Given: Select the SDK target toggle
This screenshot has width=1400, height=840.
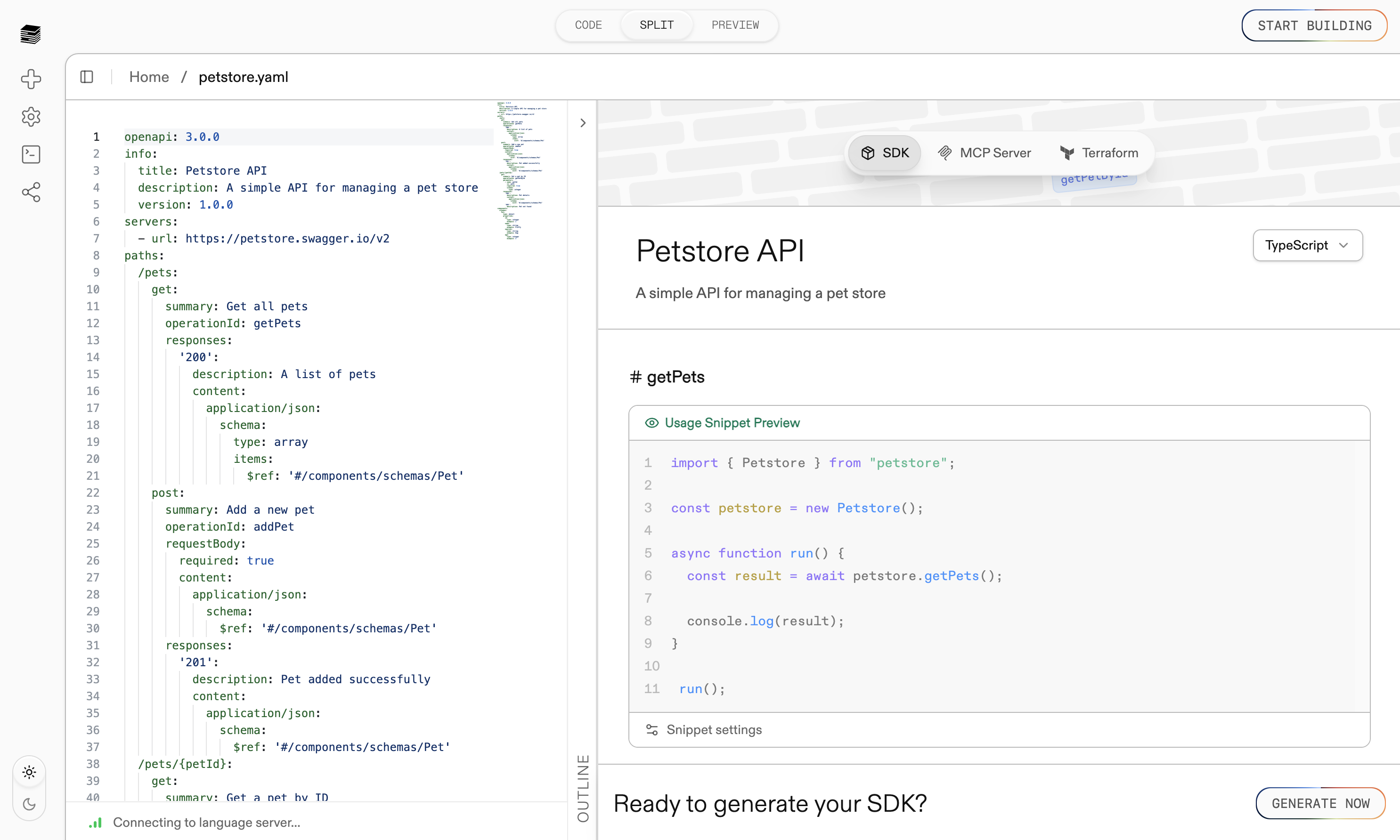Looking at the screenshot, I should [884, 153].
